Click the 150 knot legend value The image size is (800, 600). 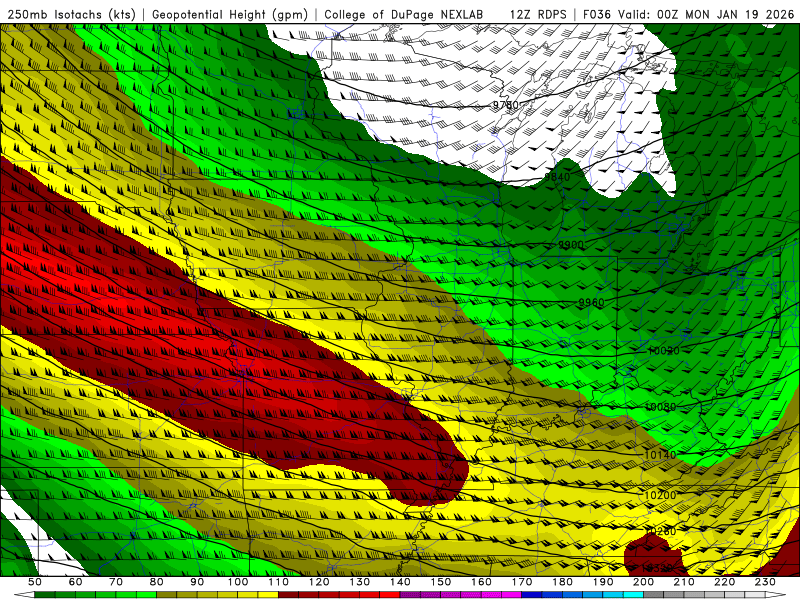[x=441, y=582]
